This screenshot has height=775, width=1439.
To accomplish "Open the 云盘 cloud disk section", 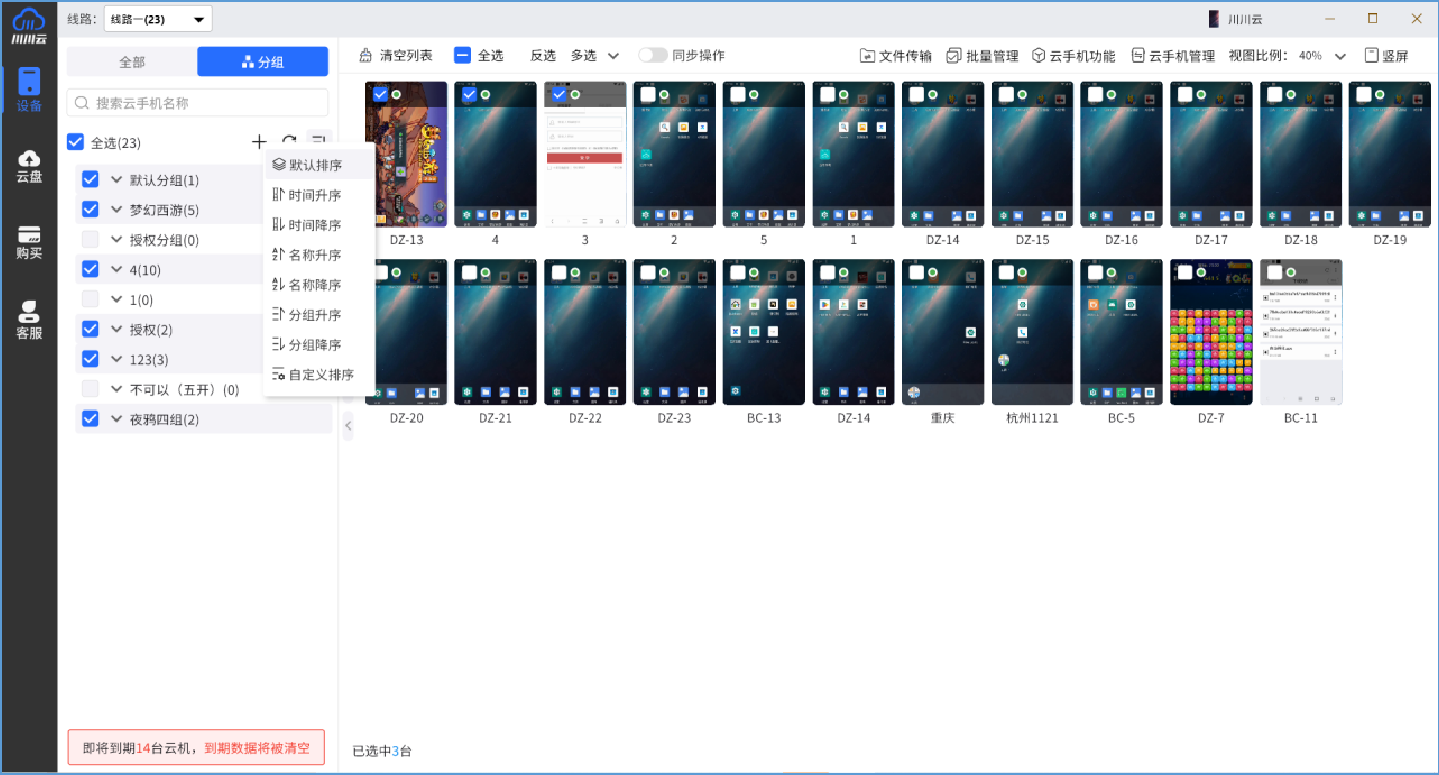I will [x=29, y=170].
